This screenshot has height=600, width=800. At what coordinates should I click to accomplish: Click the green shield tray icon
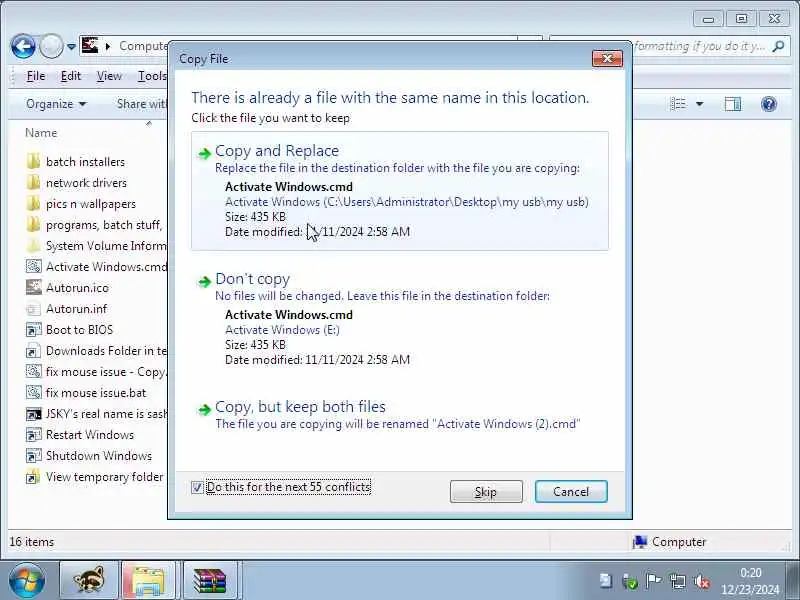[x=630, y=581]
